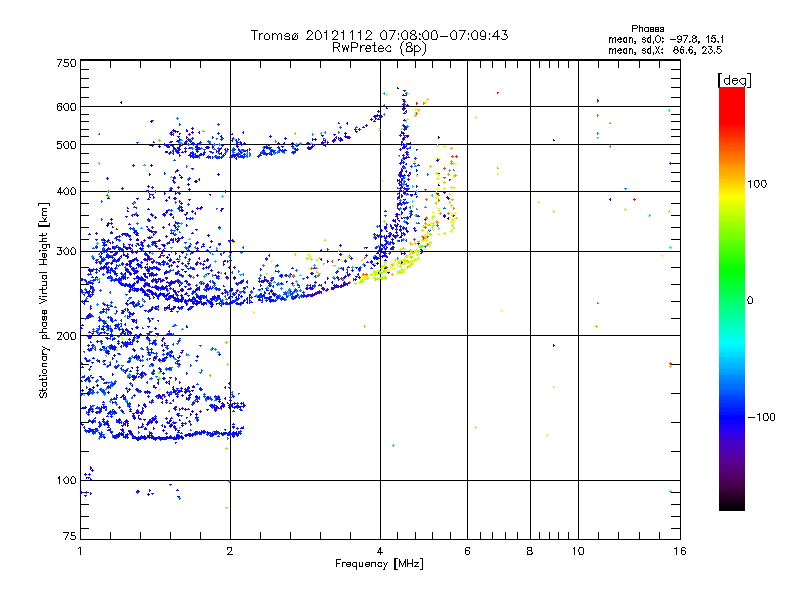This screenshot has width=800, height=600.
Task: Click the subtitle 'RwPretec (8p)'
Action: point(379,48)
